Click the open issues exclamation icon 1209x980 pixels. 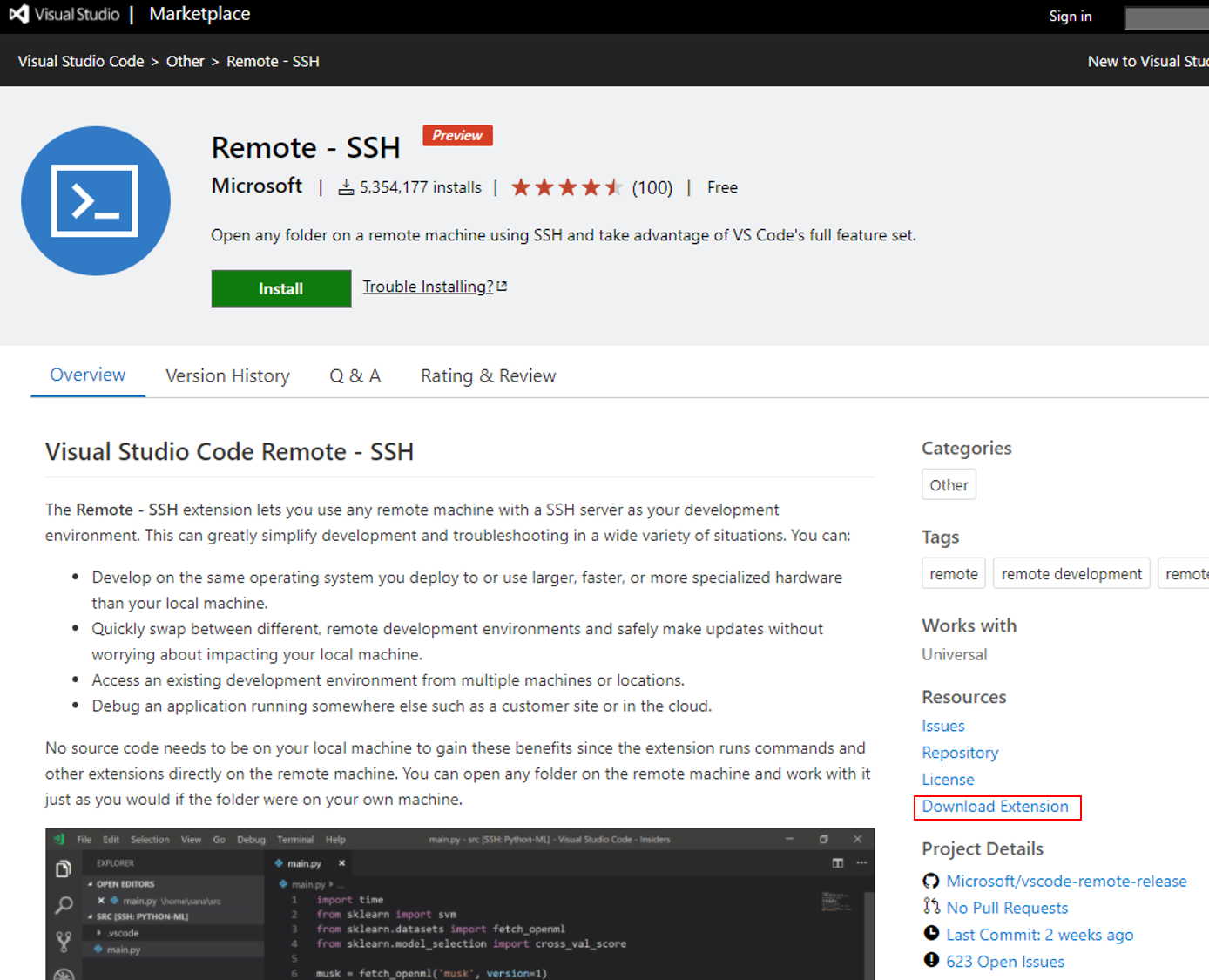tap(931, 961)
